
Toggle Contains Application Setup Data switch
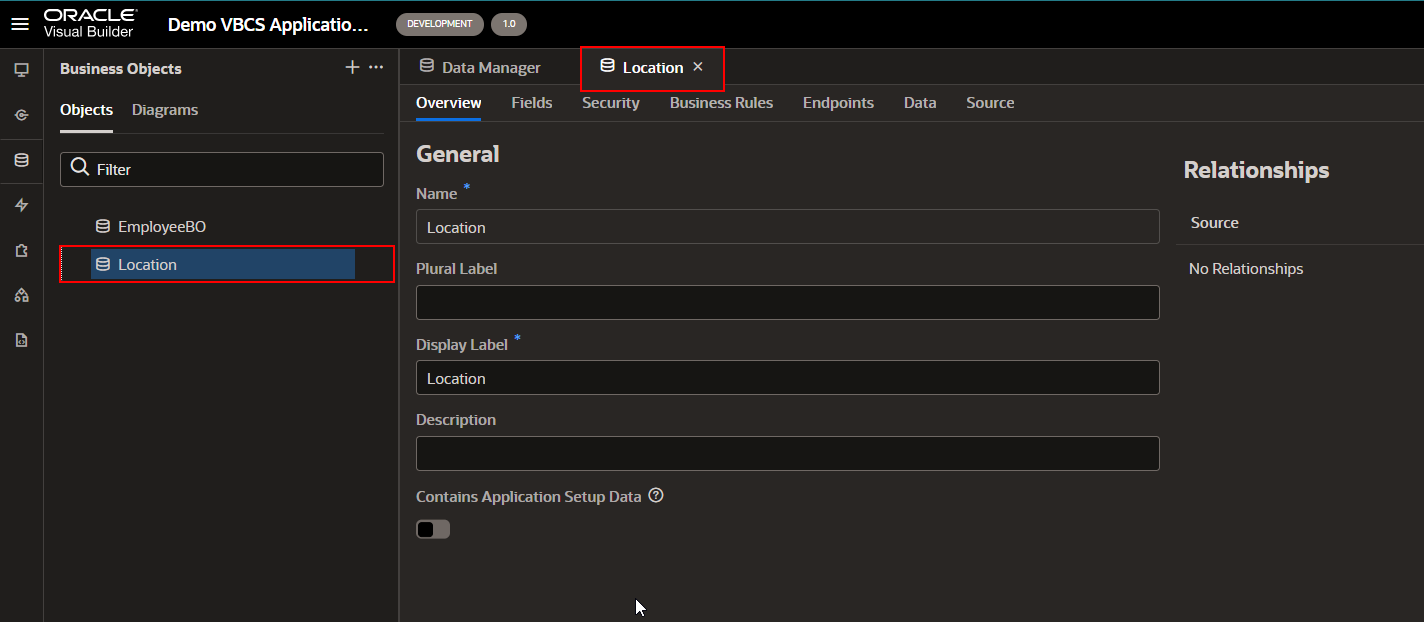pyautogui.click(x=433, y=529)
